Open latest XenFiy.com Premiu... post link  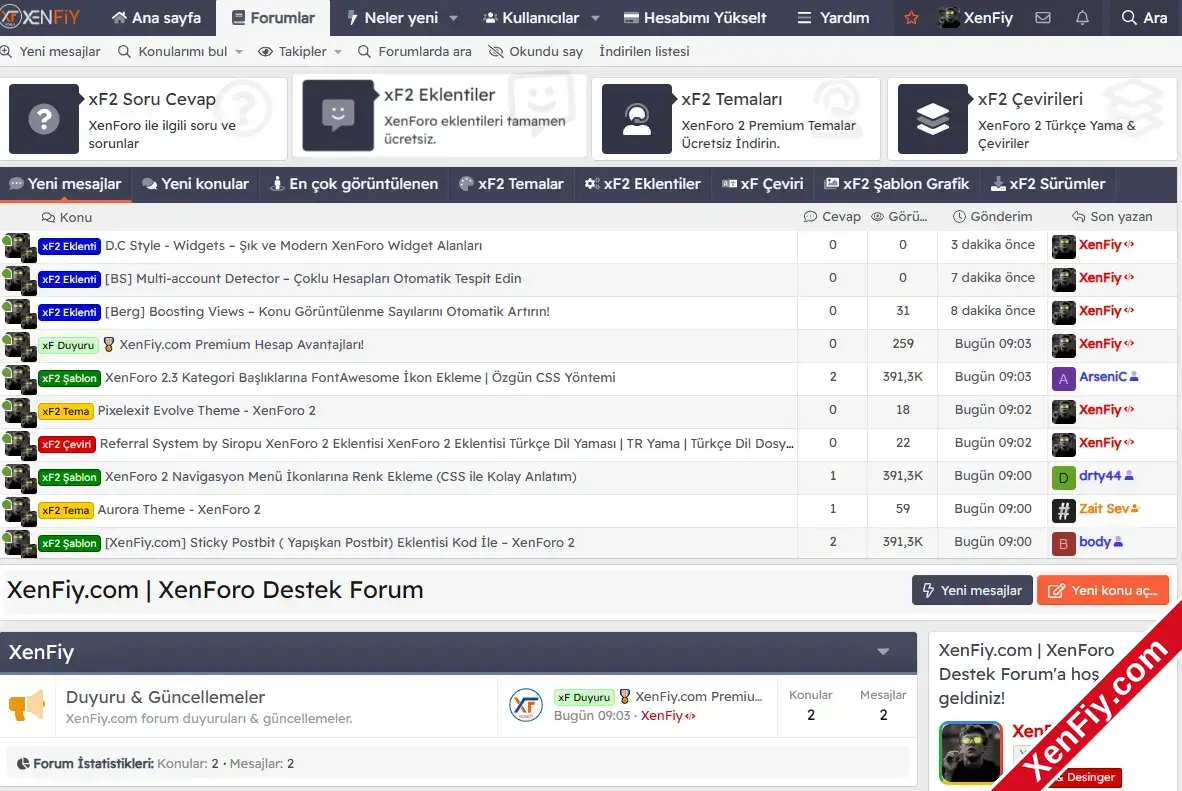coord(698,697)
